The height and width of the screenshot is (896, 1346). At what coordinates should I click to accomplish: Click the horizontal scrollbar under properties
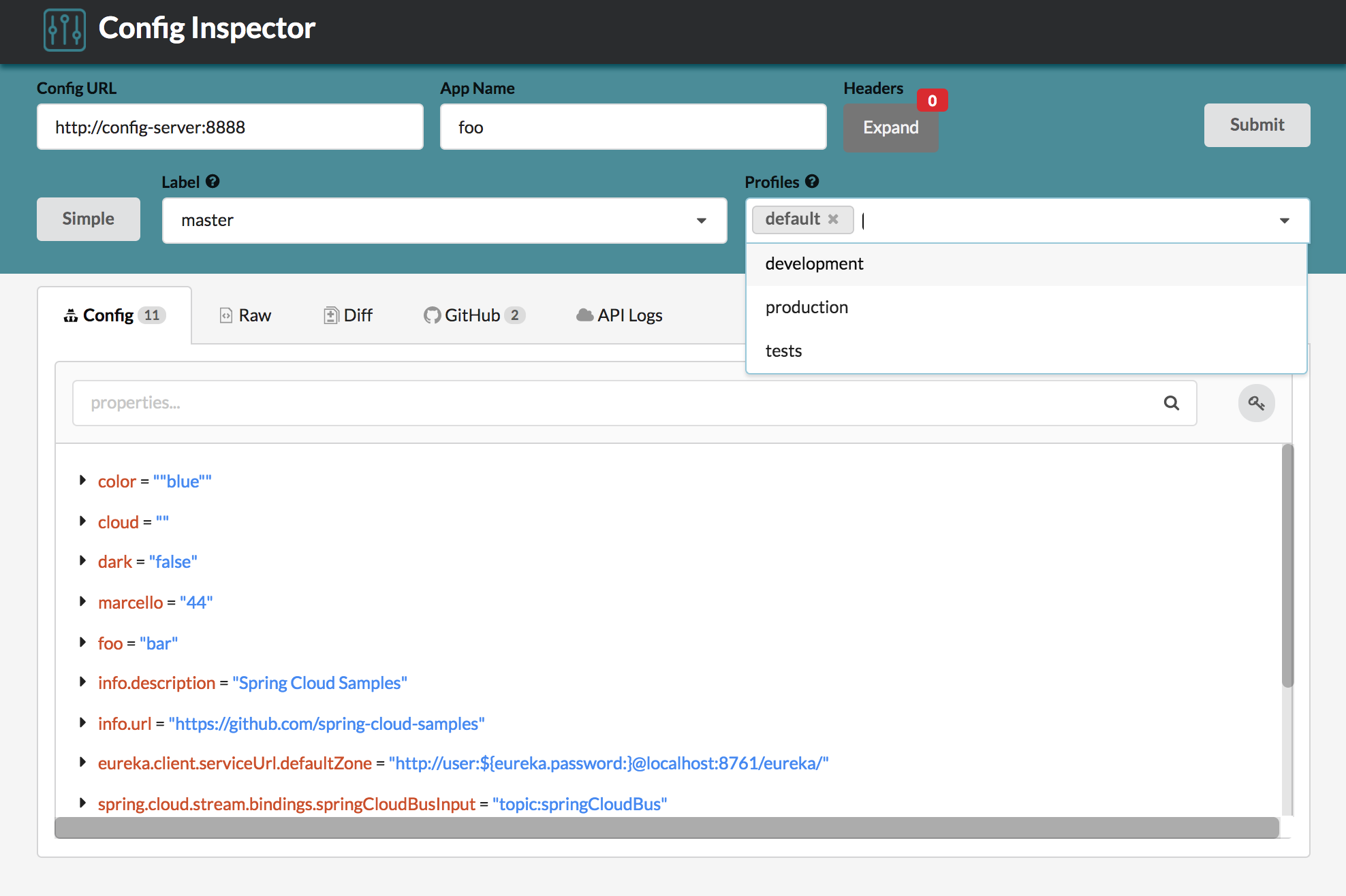pos(666,828)
